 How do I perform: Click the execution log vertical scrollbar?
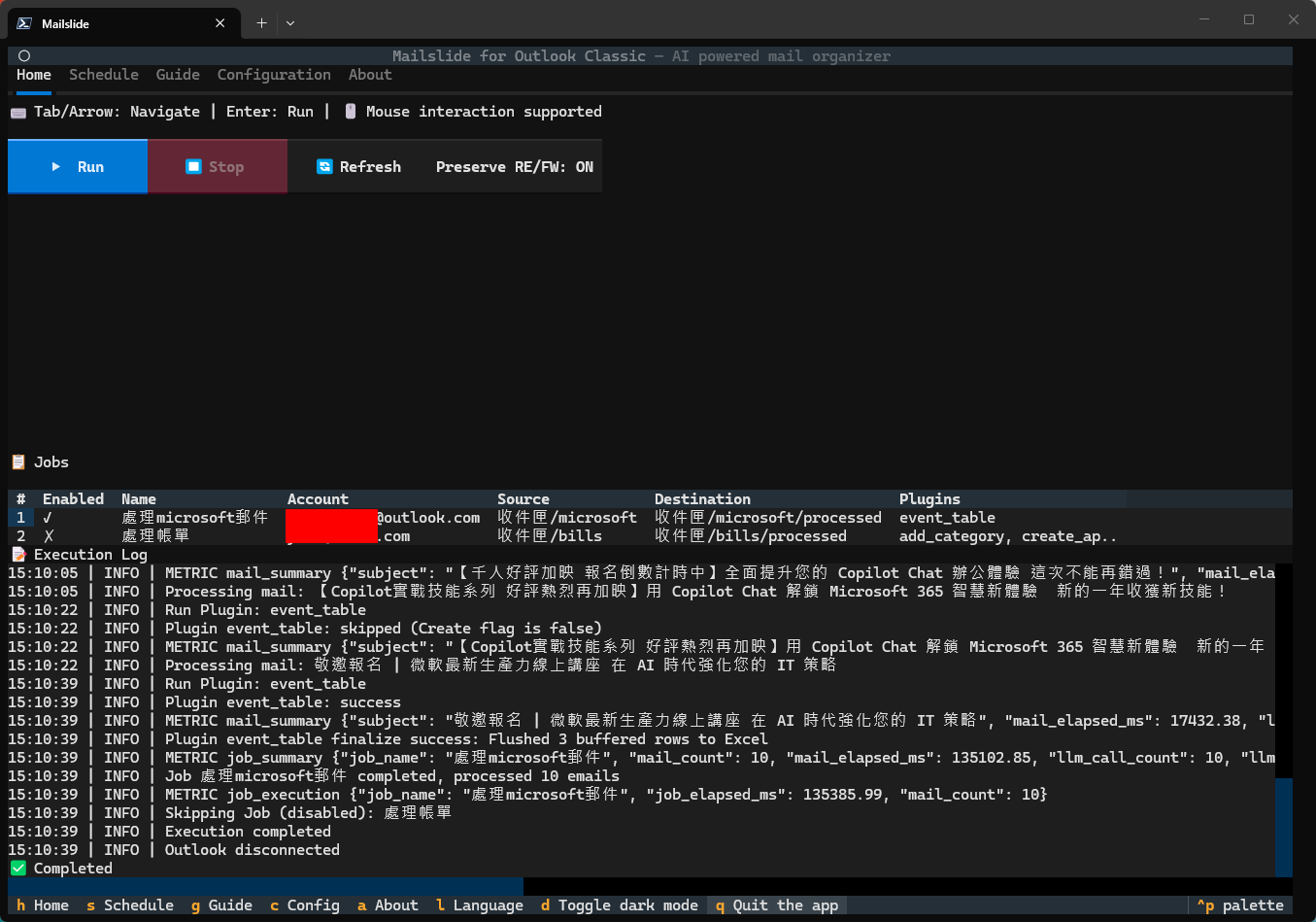click(1283, 826)
